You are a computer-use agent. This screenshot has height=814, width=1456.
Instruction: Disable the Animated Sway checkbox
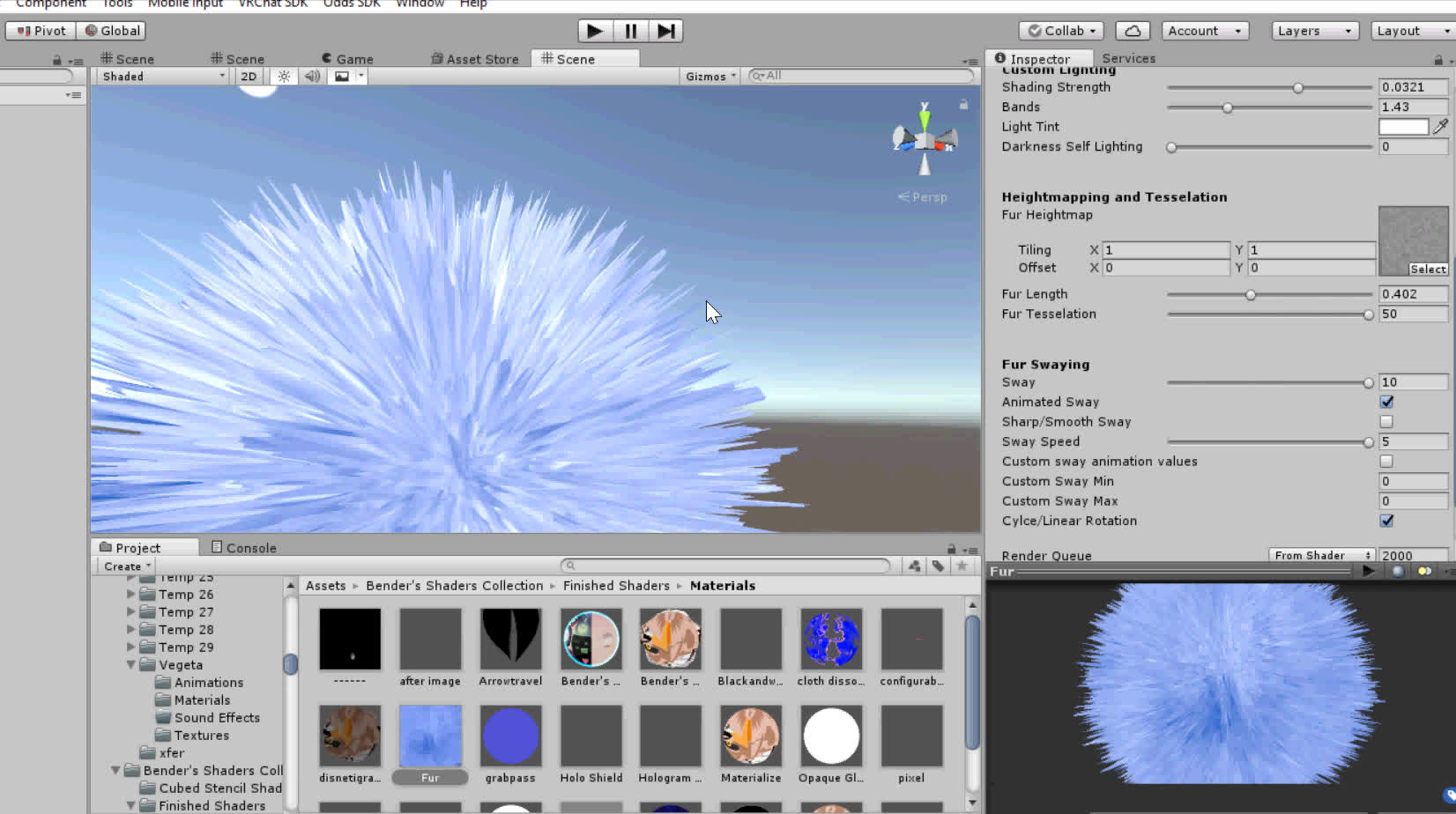pyautogui.click(x=1386, y=401)
